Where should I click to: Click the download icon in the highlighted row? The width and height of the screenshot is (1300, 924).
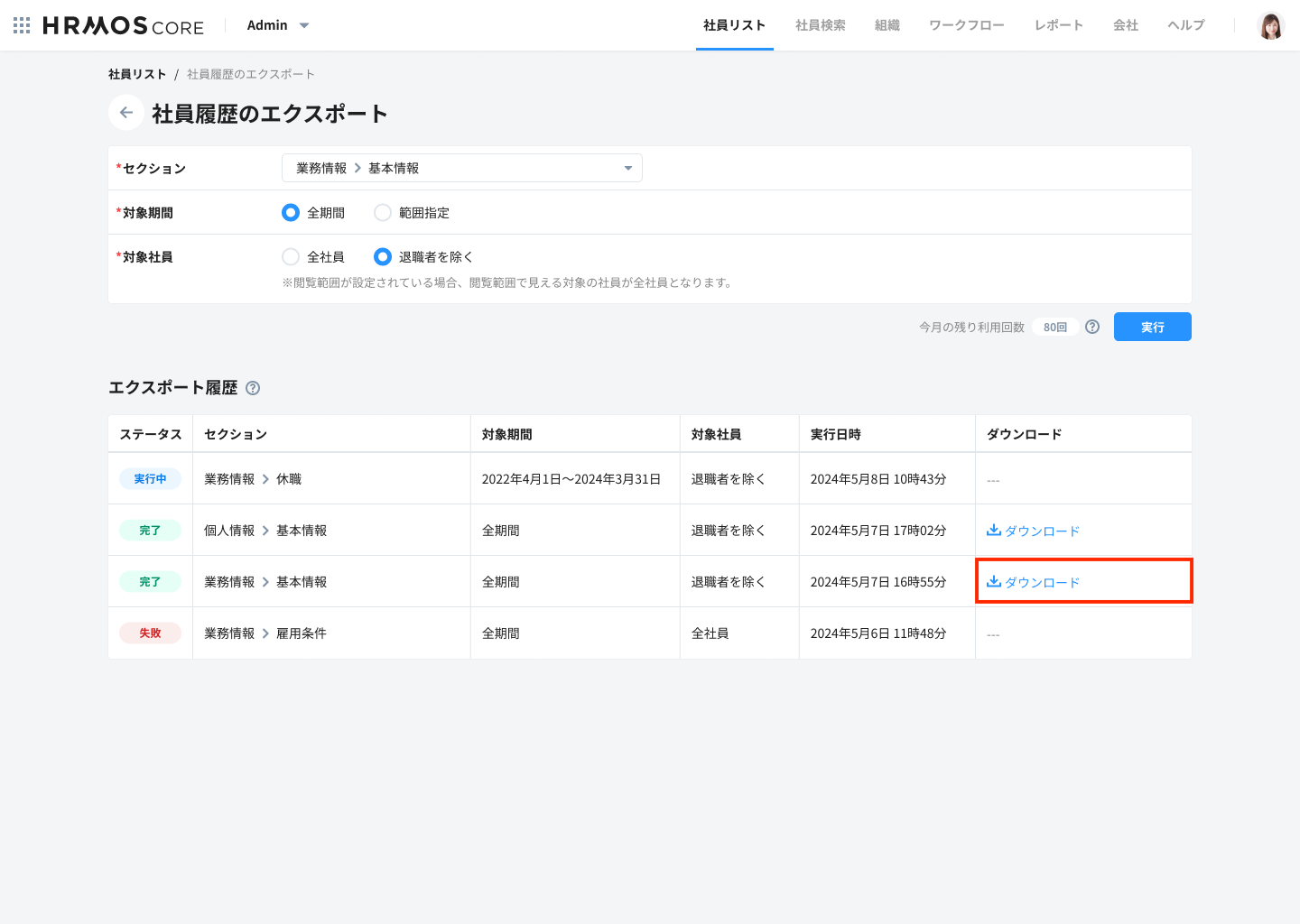[992, 582]
